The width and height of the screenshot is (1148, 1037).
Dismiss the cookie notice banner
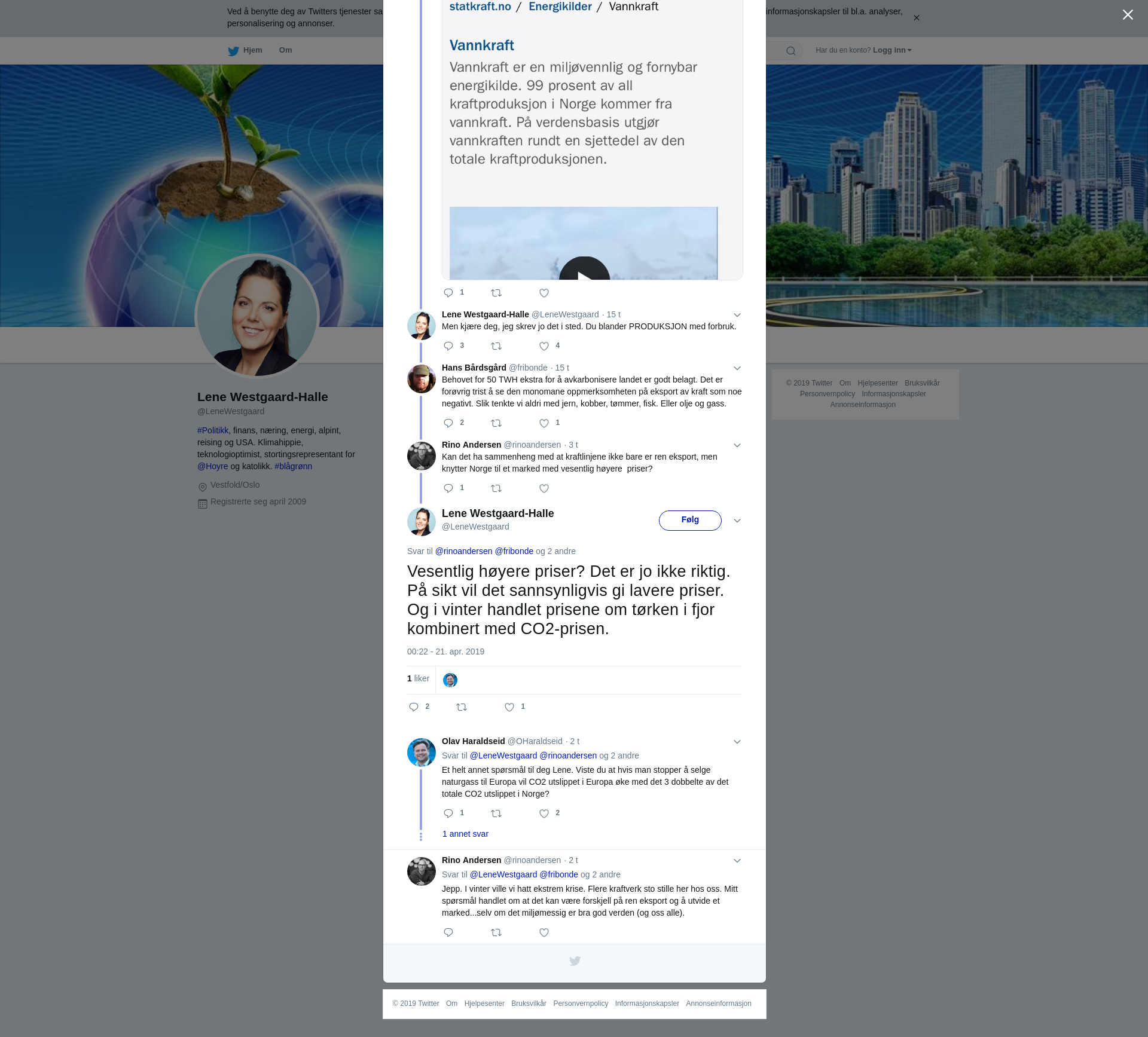point(916,18)
